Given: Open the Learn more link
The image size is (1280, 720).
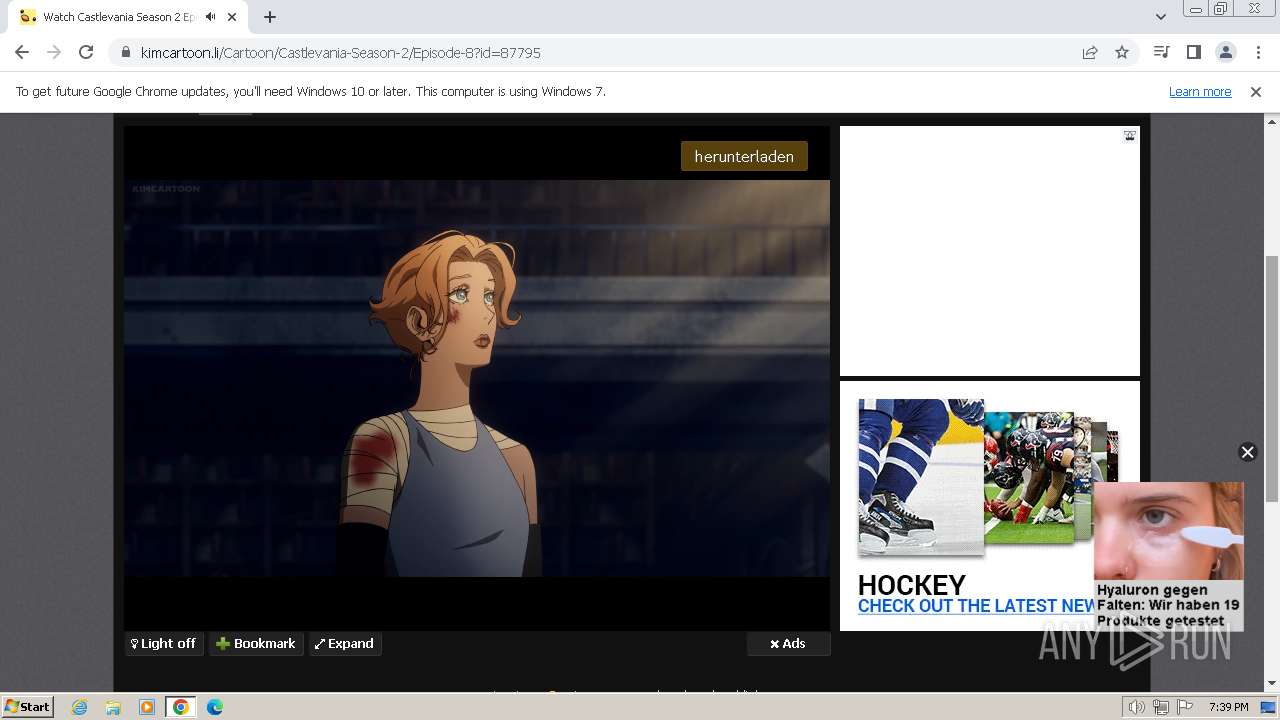Looking at the screenshot, I should tap(1200, 91).
